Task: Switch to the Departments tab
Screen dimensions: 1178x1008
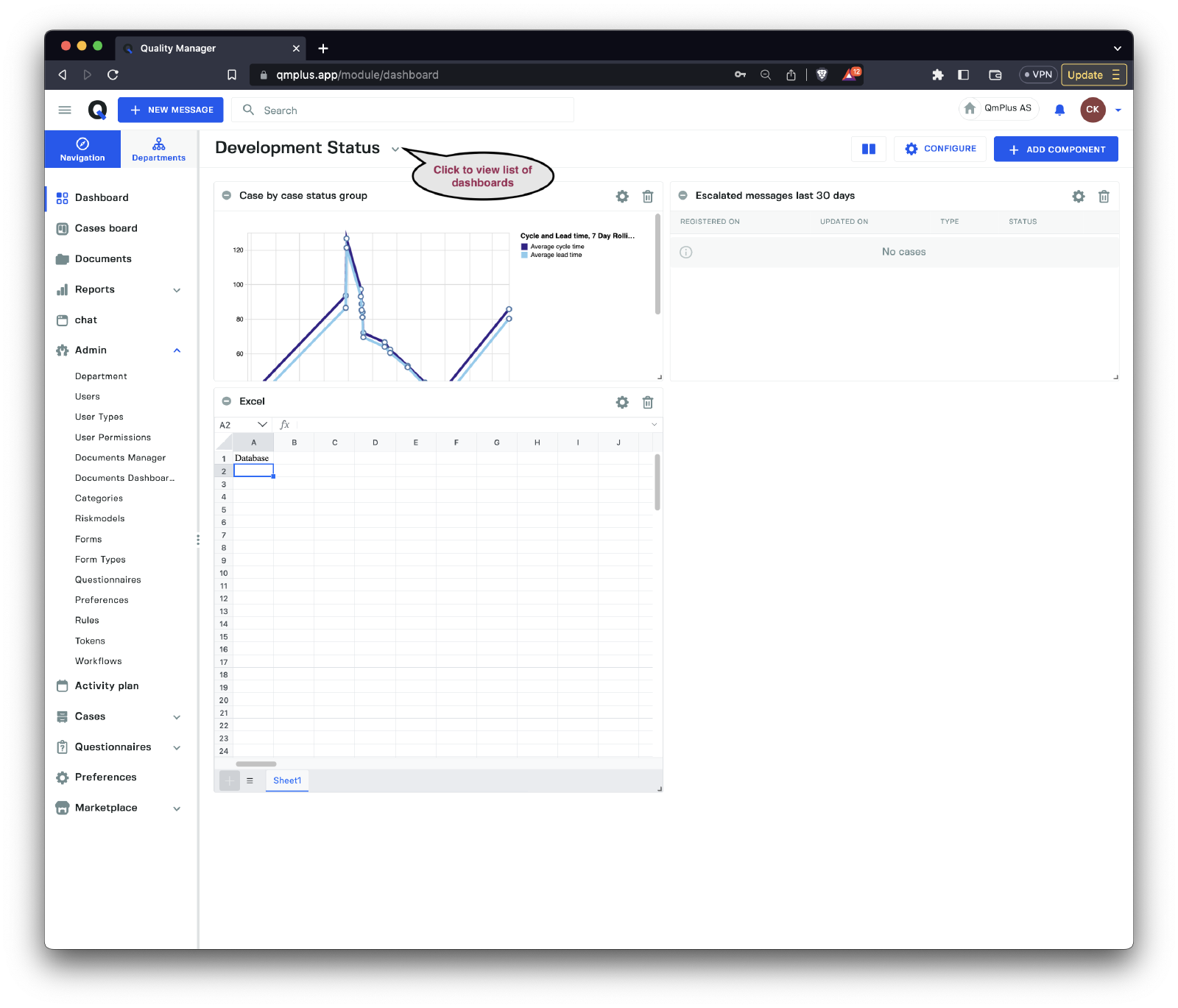Action: tap(158, 149)
